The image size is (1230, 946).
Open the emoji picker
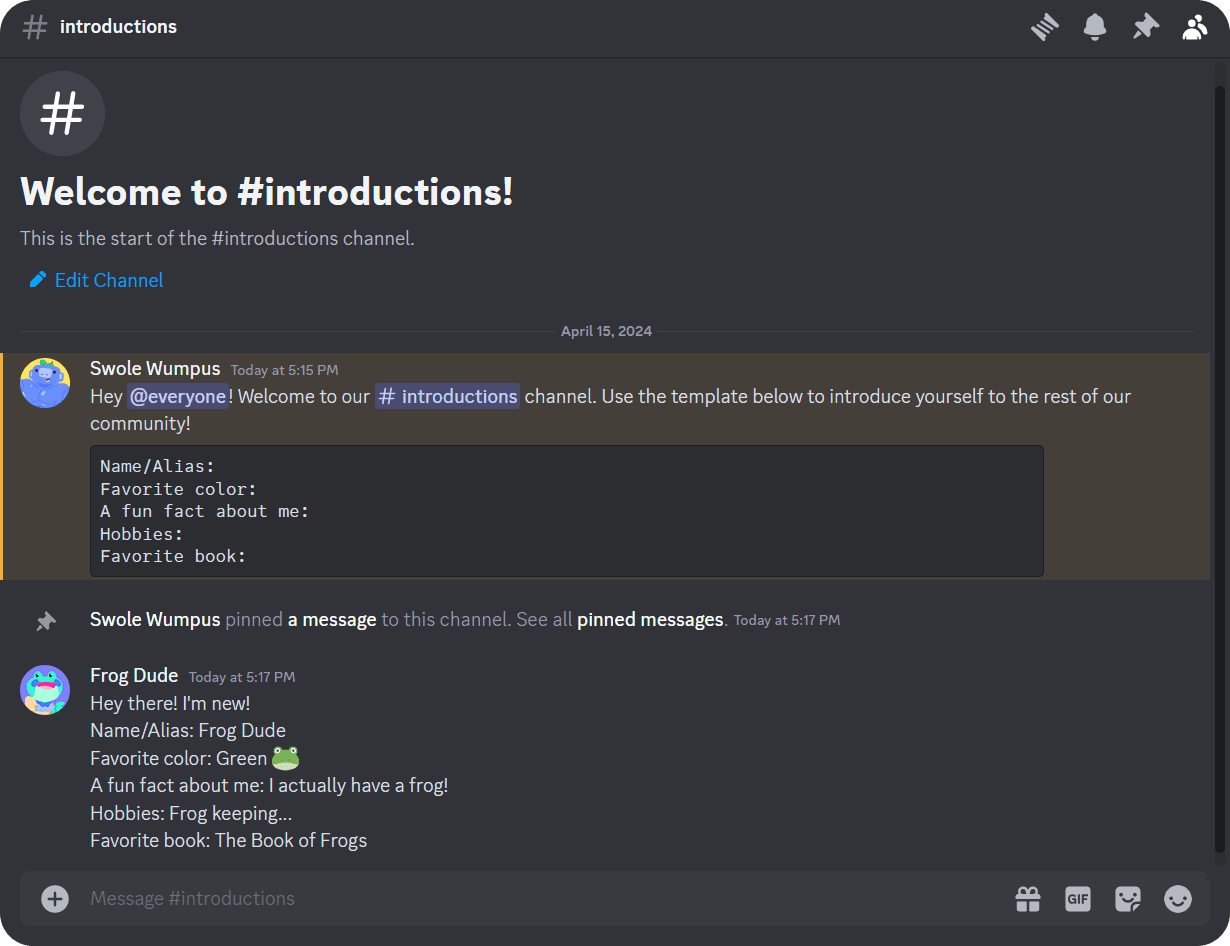coord(1178,898)
